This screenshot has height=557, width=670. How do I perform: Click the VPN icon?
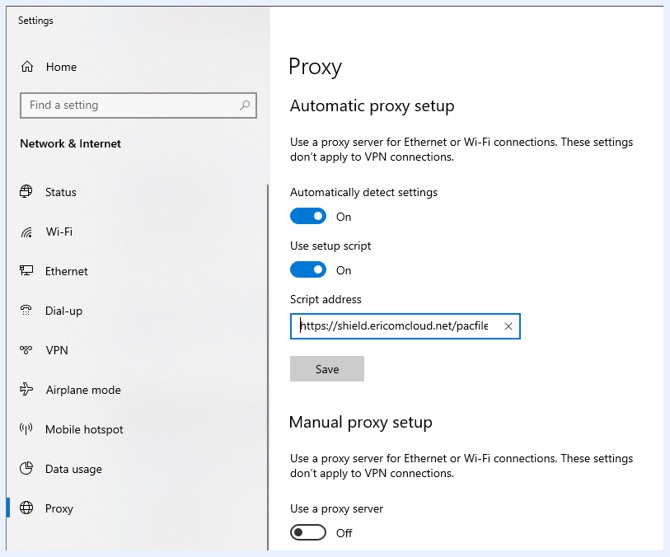26,350
